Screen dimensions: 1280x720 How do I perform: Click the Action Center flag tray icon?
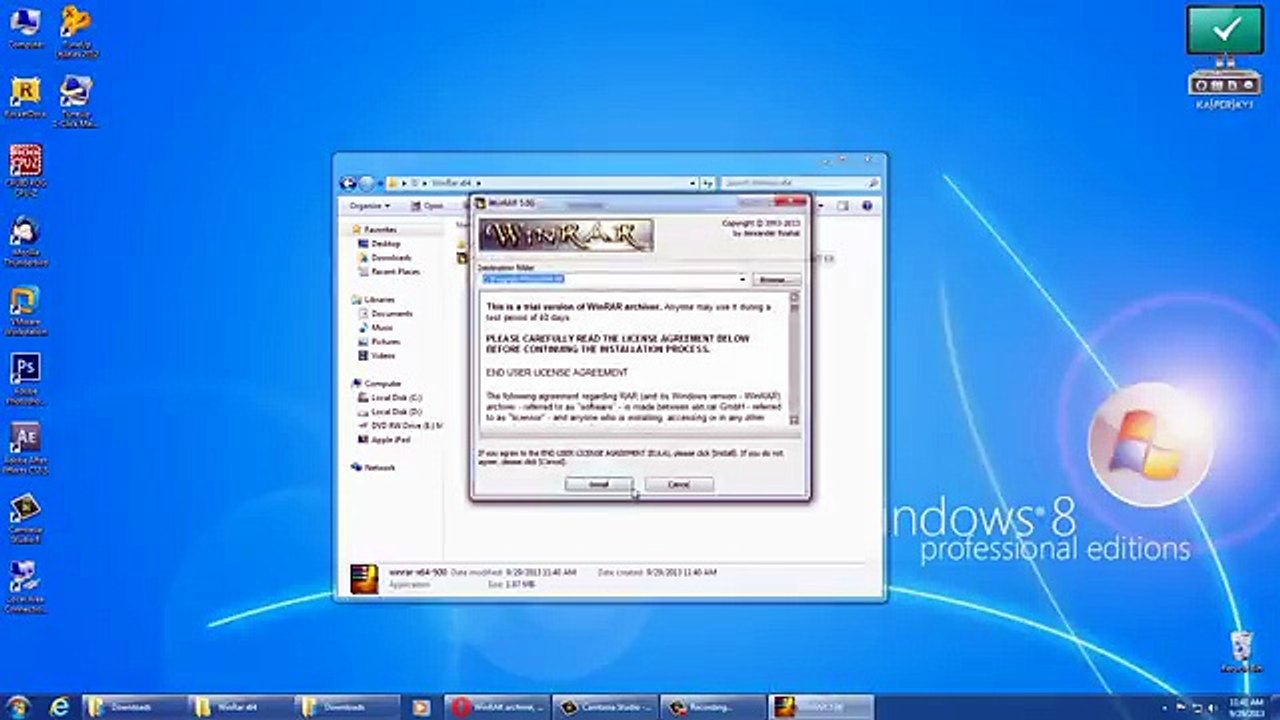1180,707
